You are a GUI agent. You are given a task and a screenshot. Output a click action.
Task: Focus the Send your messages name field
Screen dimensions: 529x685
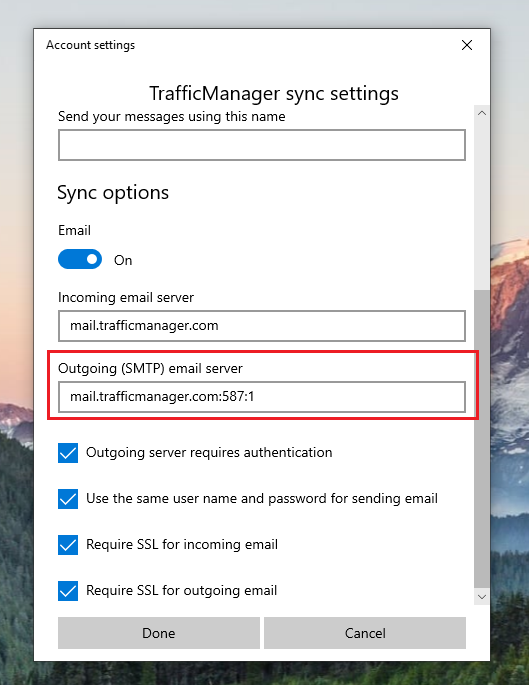(262, 145)
